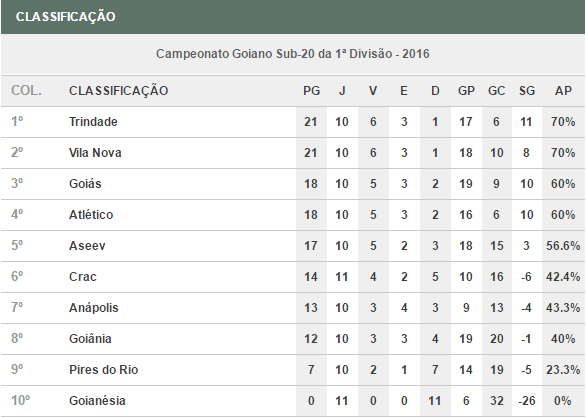Screen dimensions: 586x418
Task: Click the COL. column header
Action: 26,91
